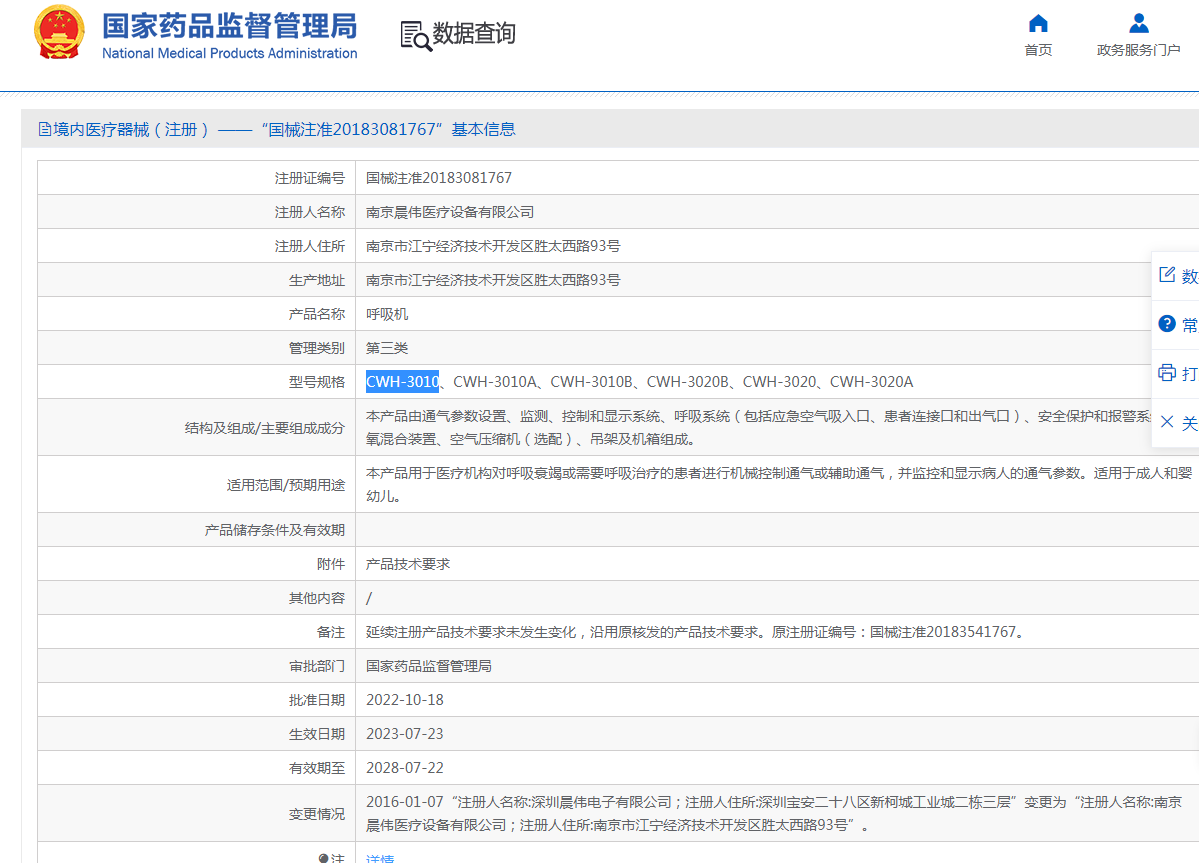Click 国家药品监督管理局 approval department value
Viewport: 1199px width, 863px height.
pos(428,666)
